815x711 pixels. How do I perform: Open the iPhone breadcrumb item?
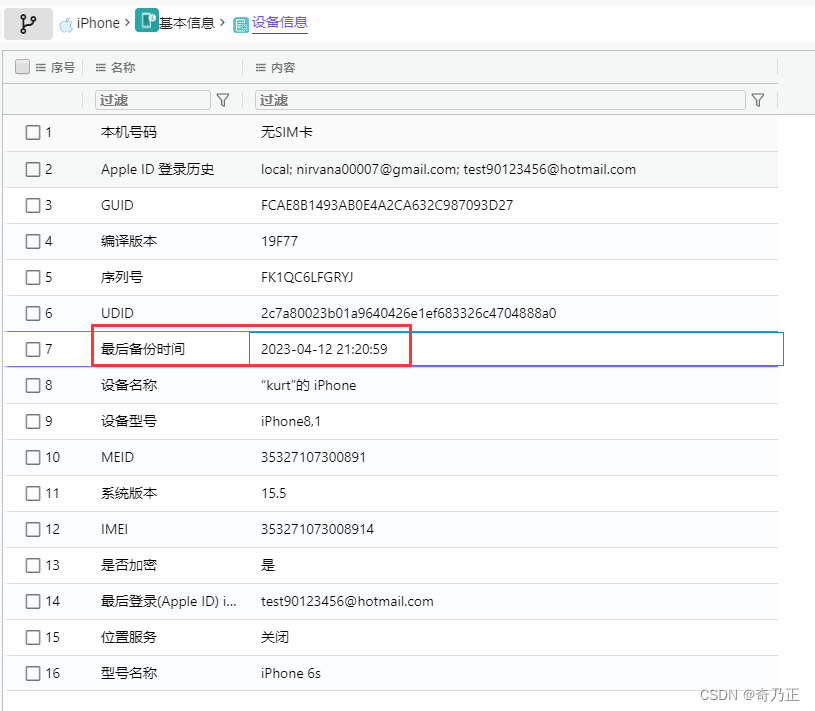pos(98,23)
